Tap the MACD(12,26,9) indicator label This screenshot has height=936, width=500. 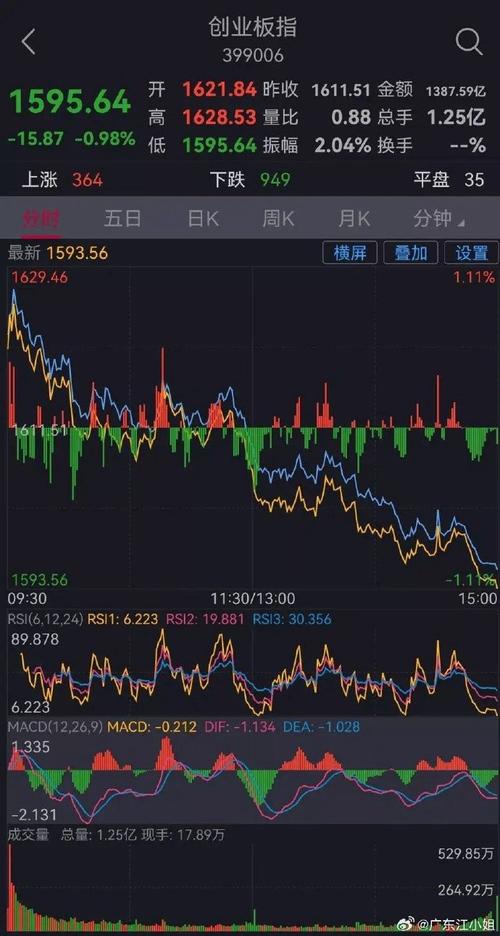click(x=55, y=726)
